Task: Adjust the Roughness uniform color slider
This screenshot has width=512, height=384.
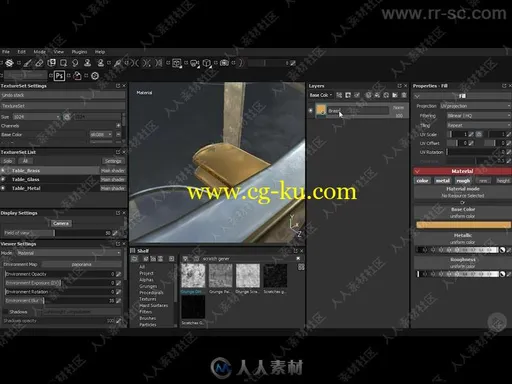Action: 458,274
